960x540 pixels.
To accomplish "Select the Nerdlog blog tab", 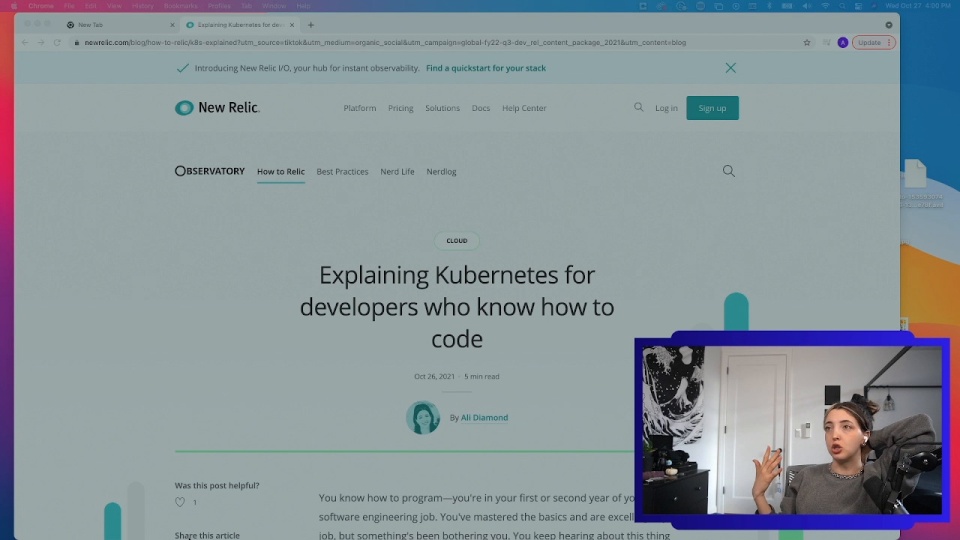I will pos(441,171).
